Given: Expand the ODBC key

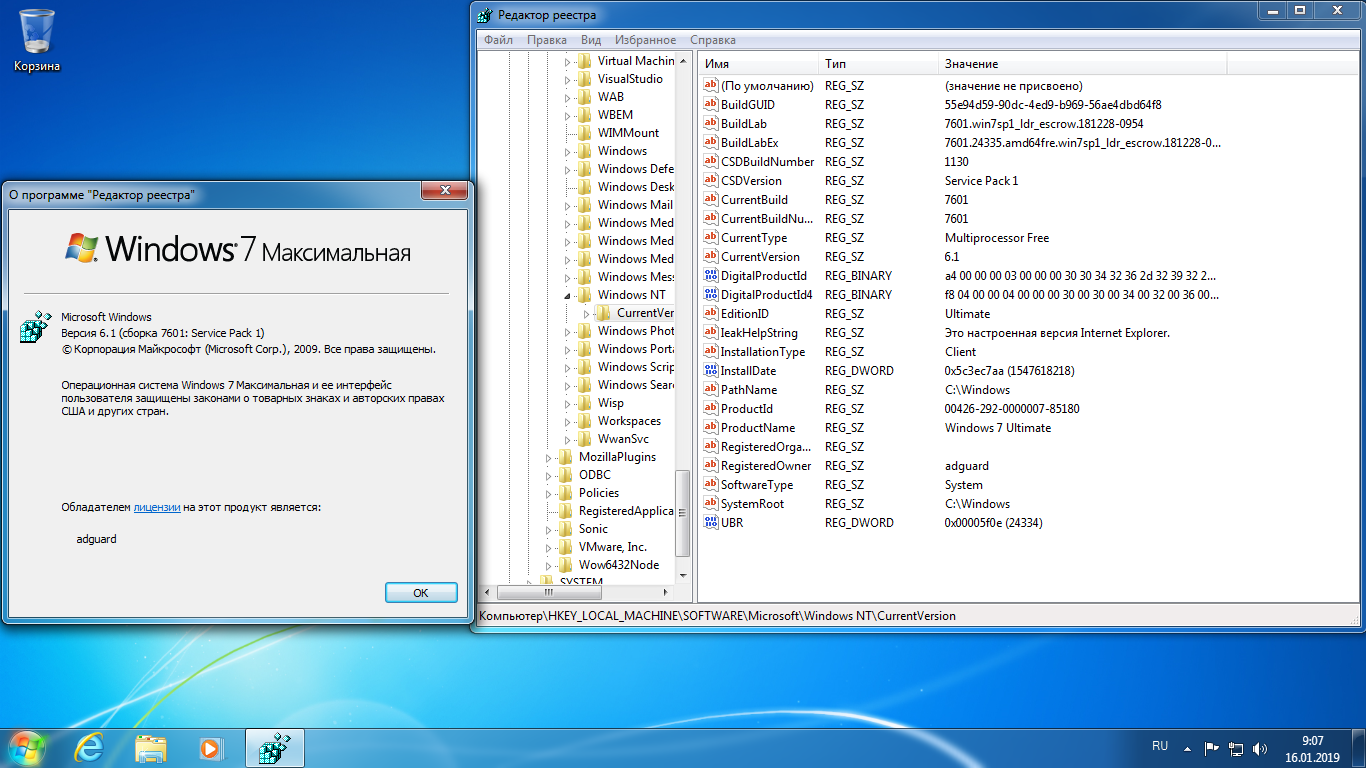Looking at the screenshot, I should tap(549, 476).
